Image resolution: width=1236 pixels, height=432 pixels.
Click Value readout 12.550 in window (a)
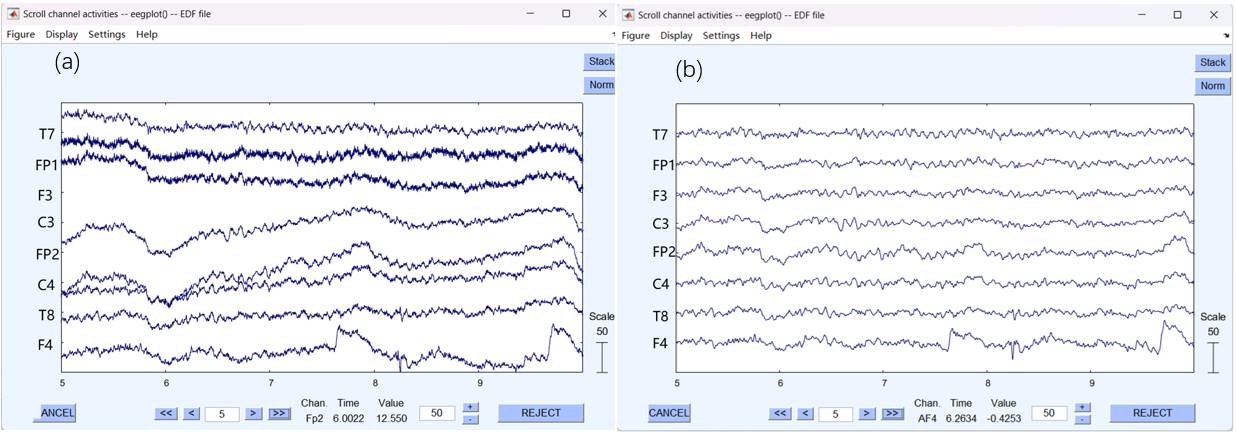(390, 419)
